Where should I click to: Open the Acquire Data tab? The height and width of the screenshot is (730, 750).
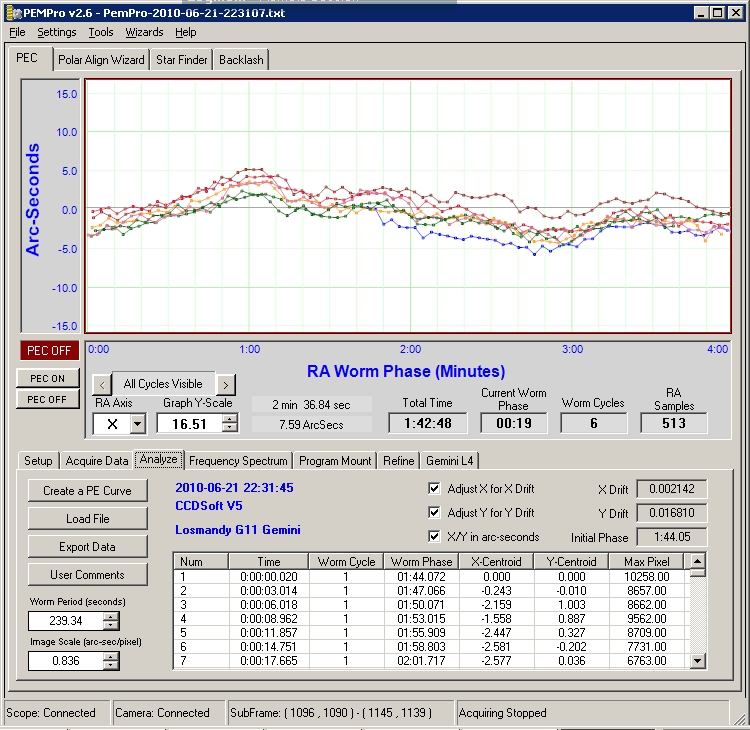tap(97, 461)
